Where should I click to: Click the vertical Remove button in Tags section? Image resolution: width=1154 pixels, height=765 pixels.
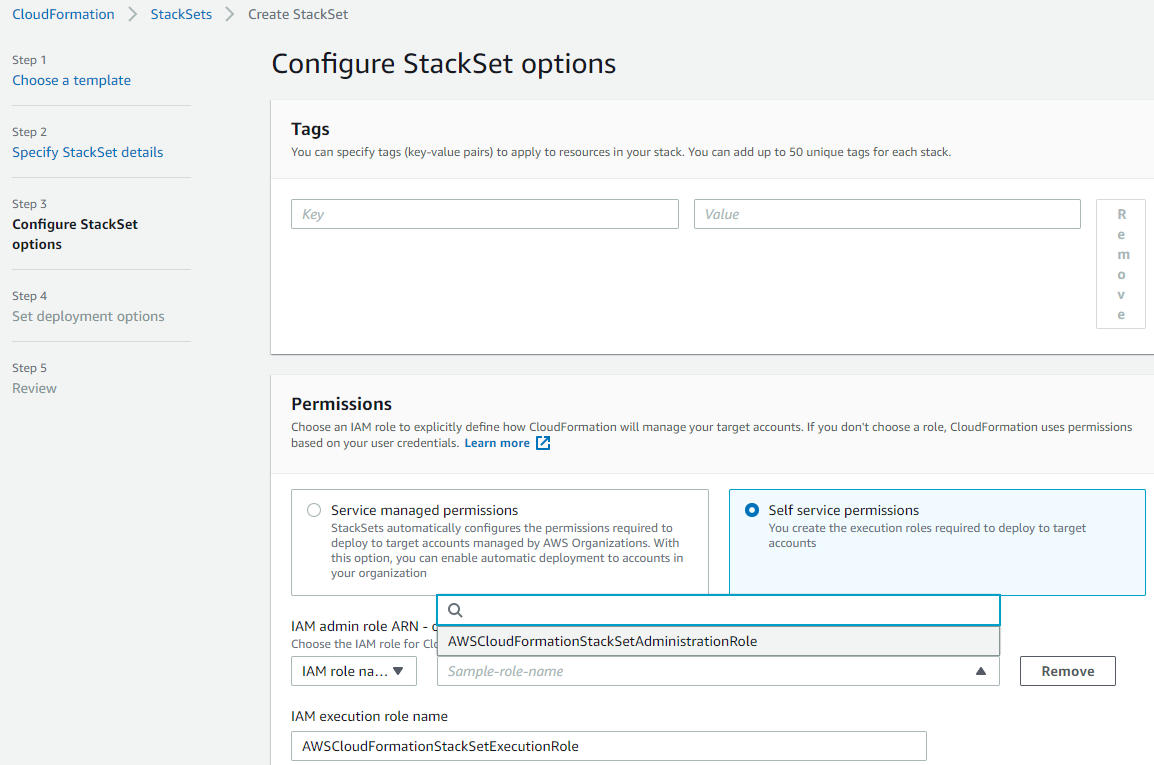click(1121, 264)
